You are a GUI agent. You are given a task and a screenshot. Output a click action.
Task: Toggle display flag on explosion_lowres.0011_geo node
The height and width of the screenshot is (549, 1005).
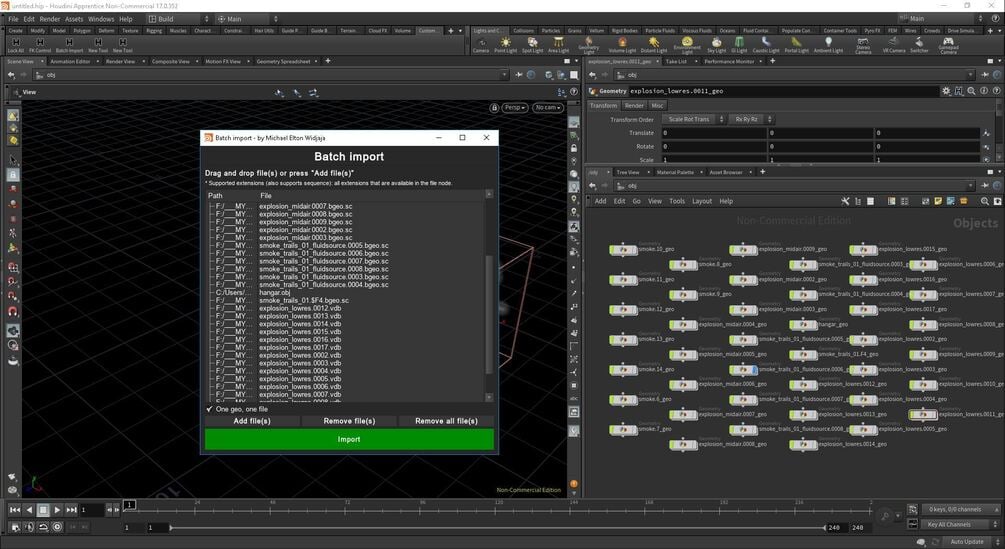(934, 414)
